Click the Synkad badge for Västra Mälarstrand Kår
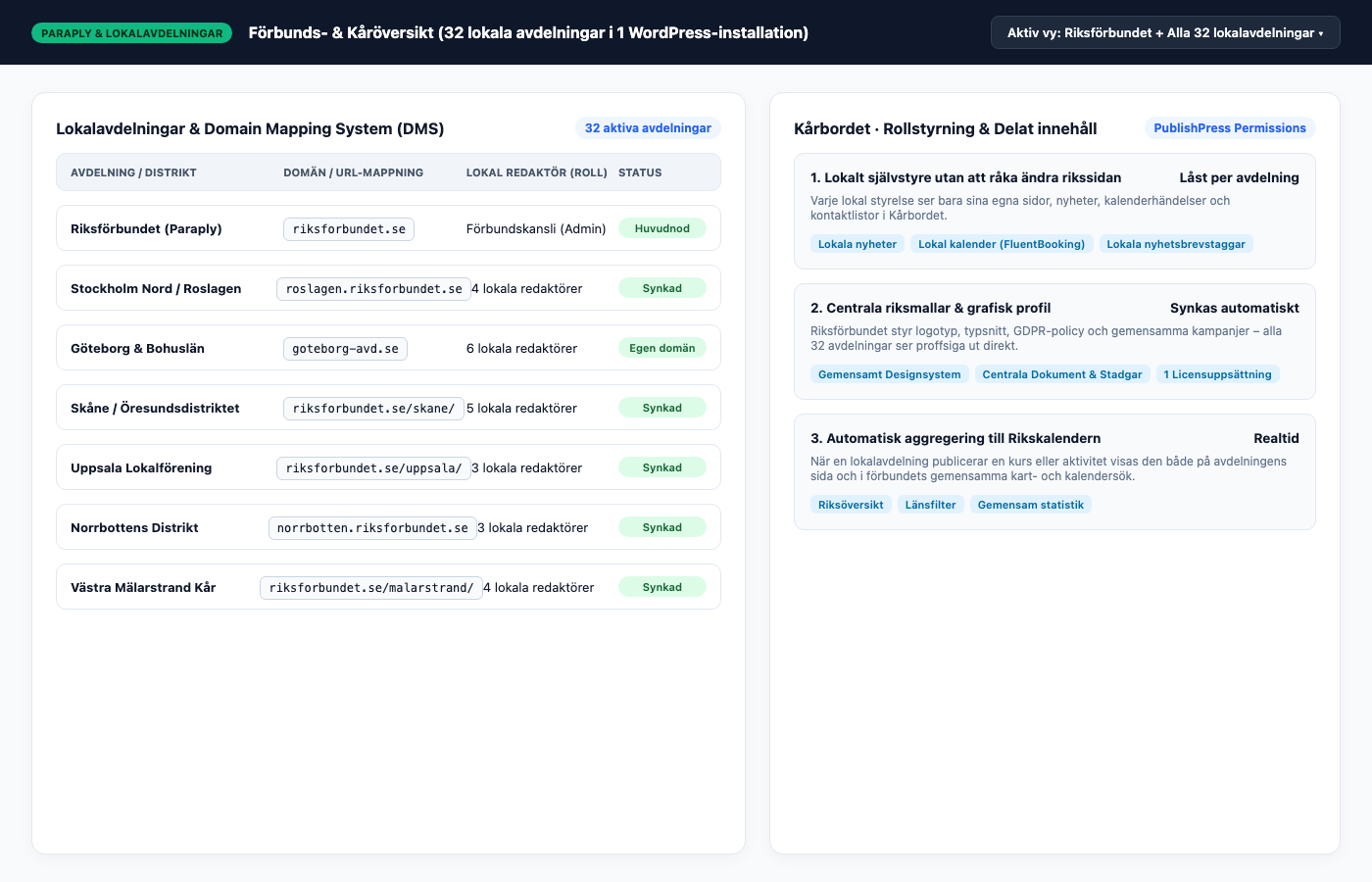The height and width of the screenshot is (882, 1372). (662, 587)
